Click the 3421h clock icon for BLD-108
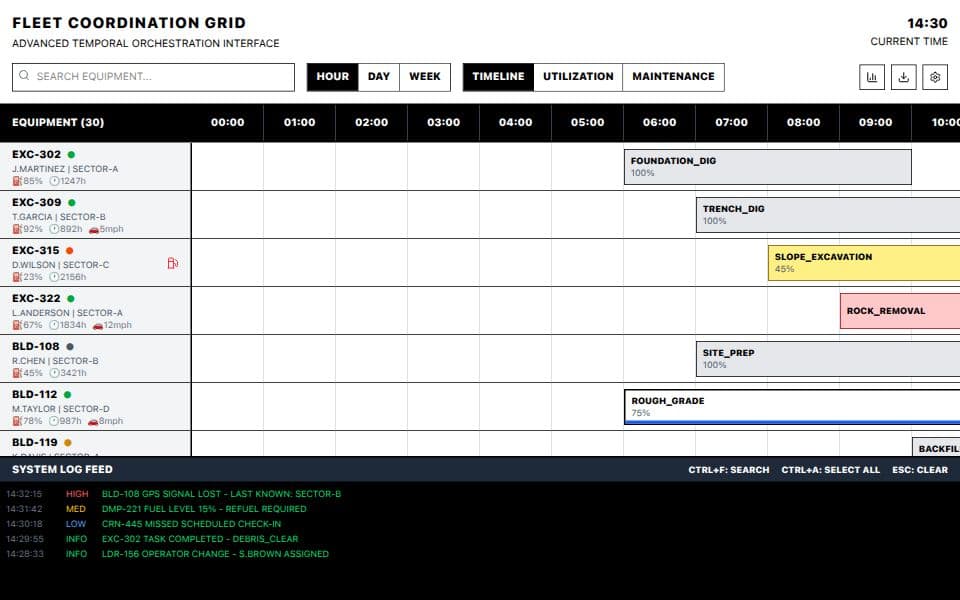Screen dimensions: 960x600 55,373
